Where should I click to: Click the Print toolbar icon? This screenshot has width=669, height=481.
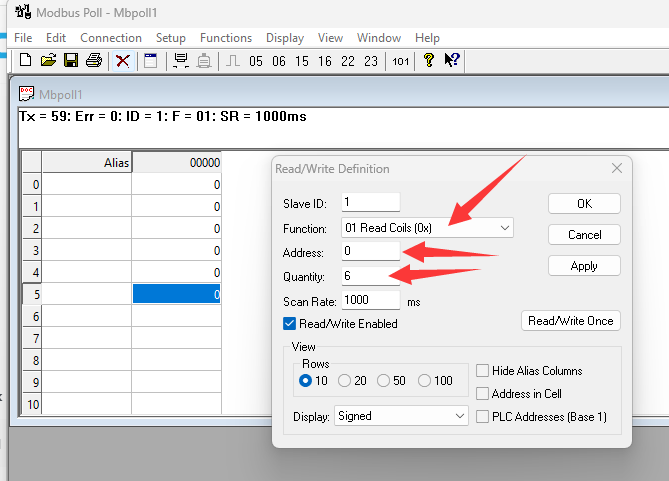93,60
